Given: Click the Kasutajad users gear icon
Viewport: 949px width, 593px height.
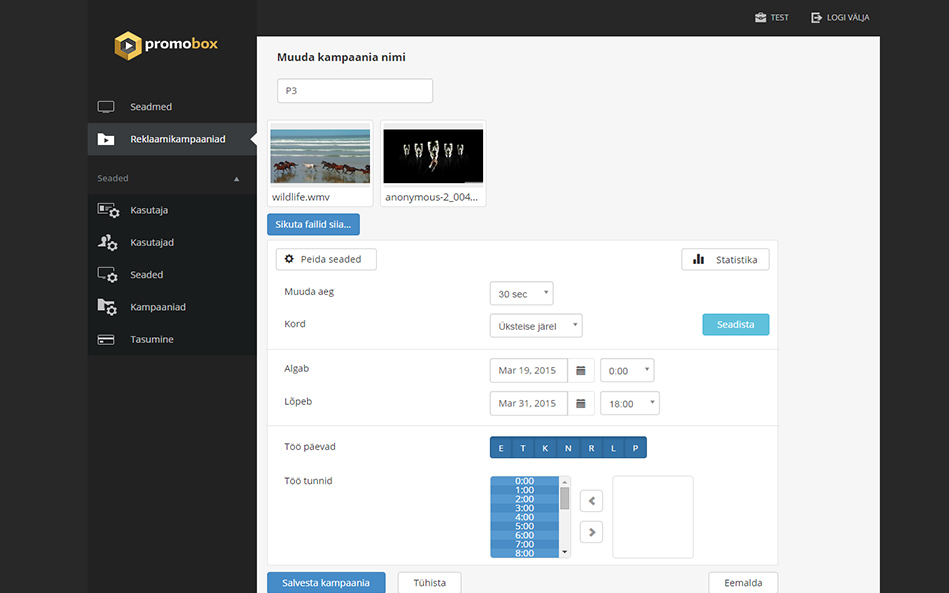Looking at the screenshot, I should pyautogui.click(x=107, y=242).
